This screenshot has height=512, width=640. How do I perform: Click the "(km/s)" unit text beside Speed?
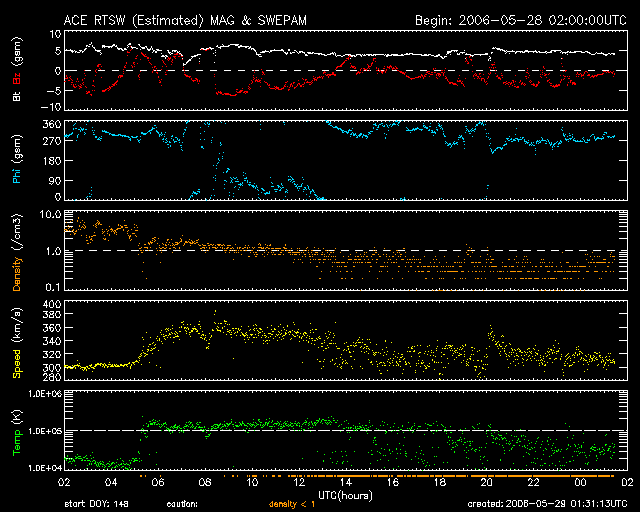point(17,325)
